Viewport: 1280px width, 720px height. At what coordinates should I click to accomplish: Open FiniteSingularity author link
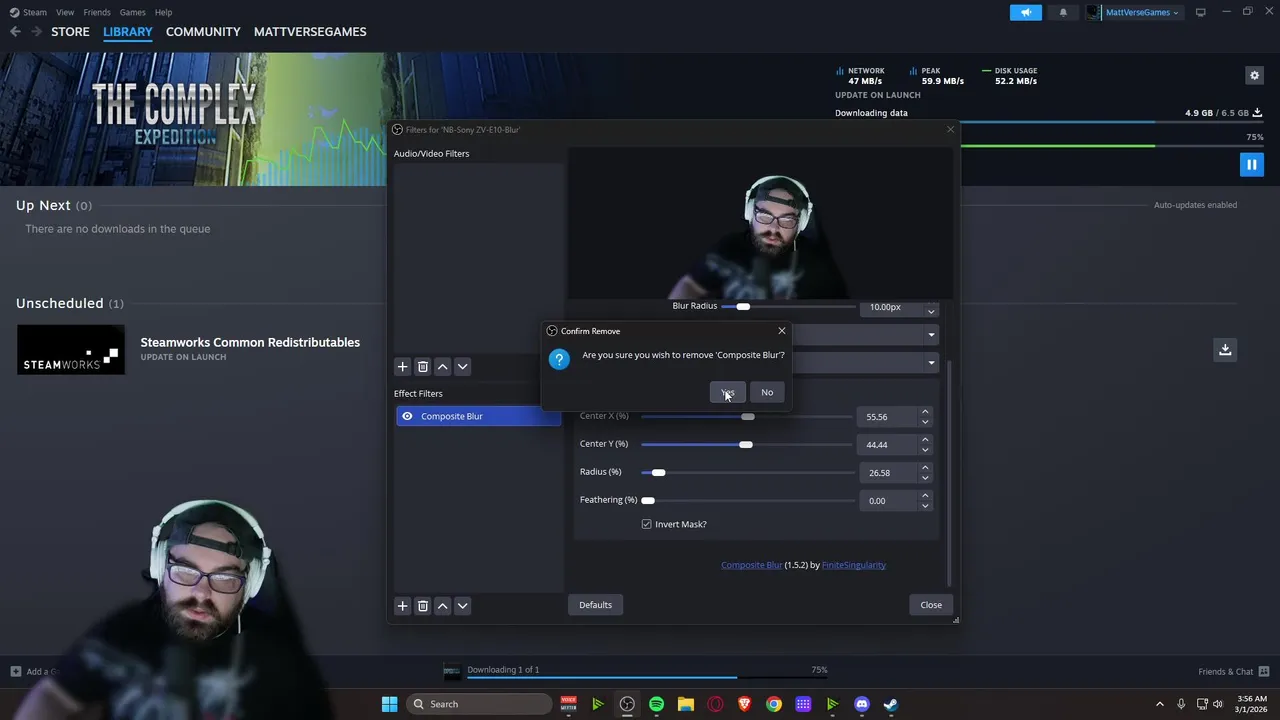coord(854,565)
